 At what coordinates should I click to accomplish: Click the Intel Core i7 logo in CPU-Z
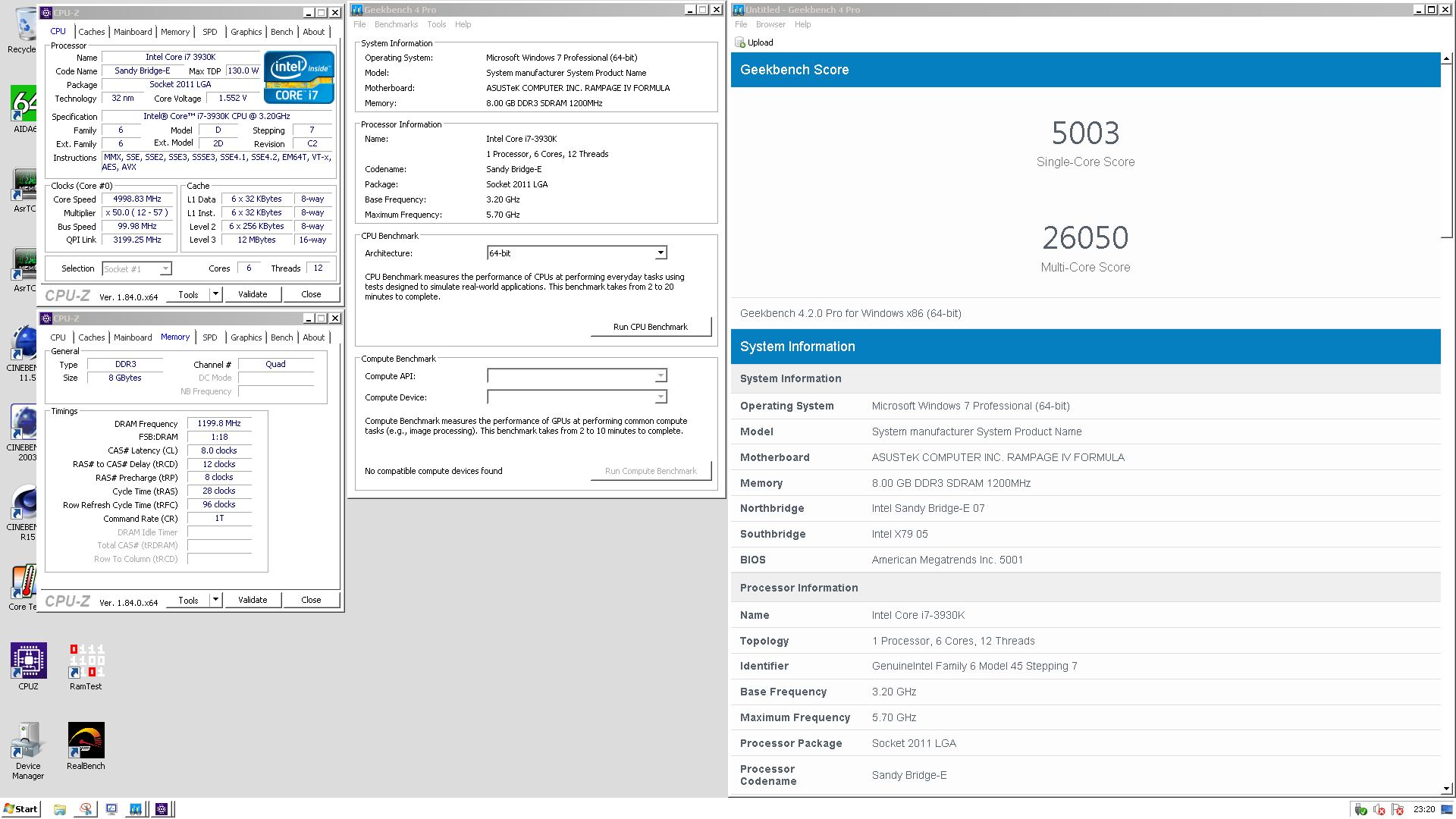pyautogui.click(x=299, y=77)
